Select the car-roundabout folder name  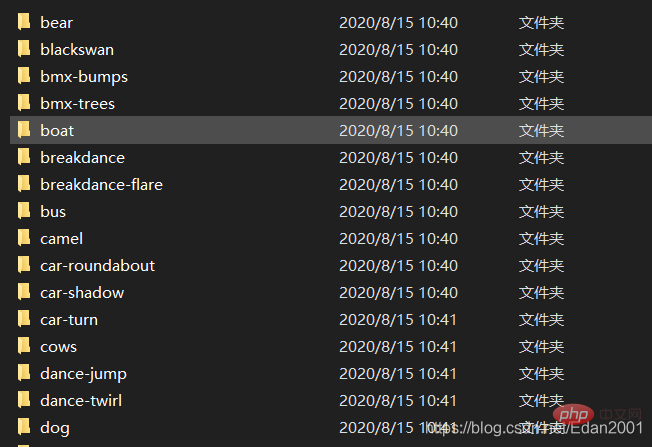[x=98, y=266]
